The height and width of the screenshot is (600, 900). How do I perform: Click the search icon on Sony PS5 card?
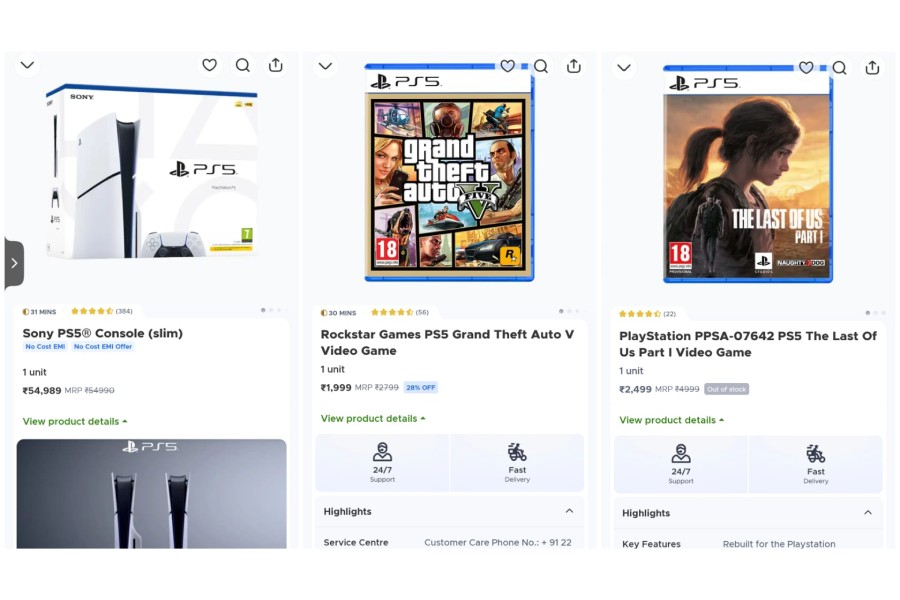pos(242,65)
